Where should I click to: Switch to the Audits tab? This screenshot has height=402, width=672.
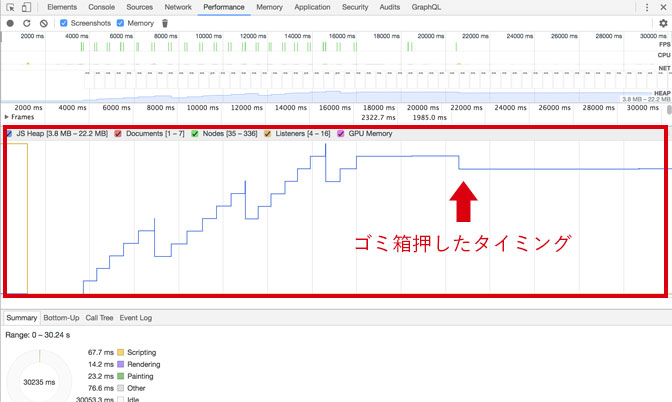(390, 7)
